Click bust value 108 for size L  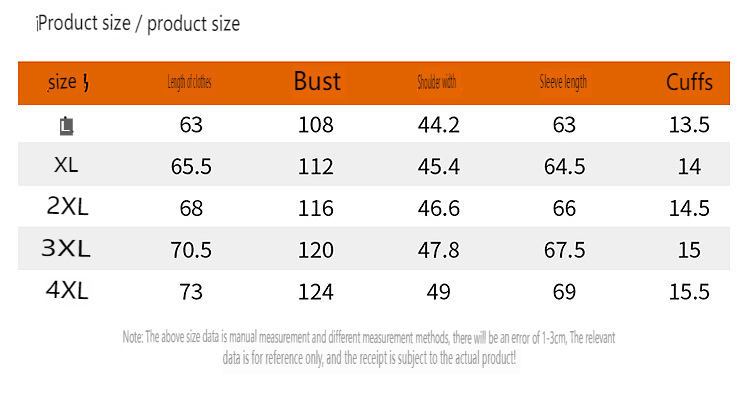pos(316,125)
